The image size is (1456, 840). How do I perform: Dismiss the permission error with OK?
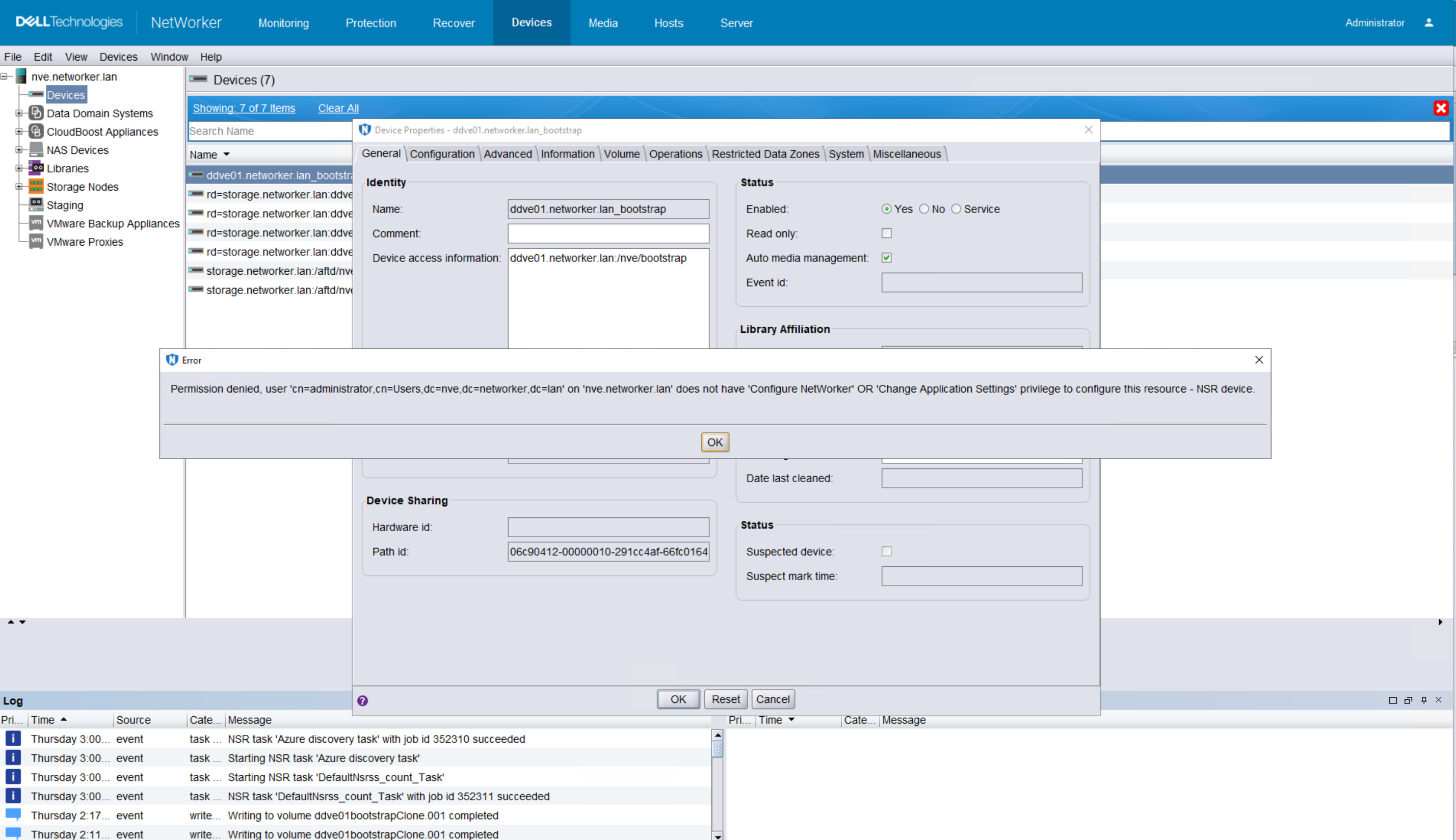[x=714, y=442]
